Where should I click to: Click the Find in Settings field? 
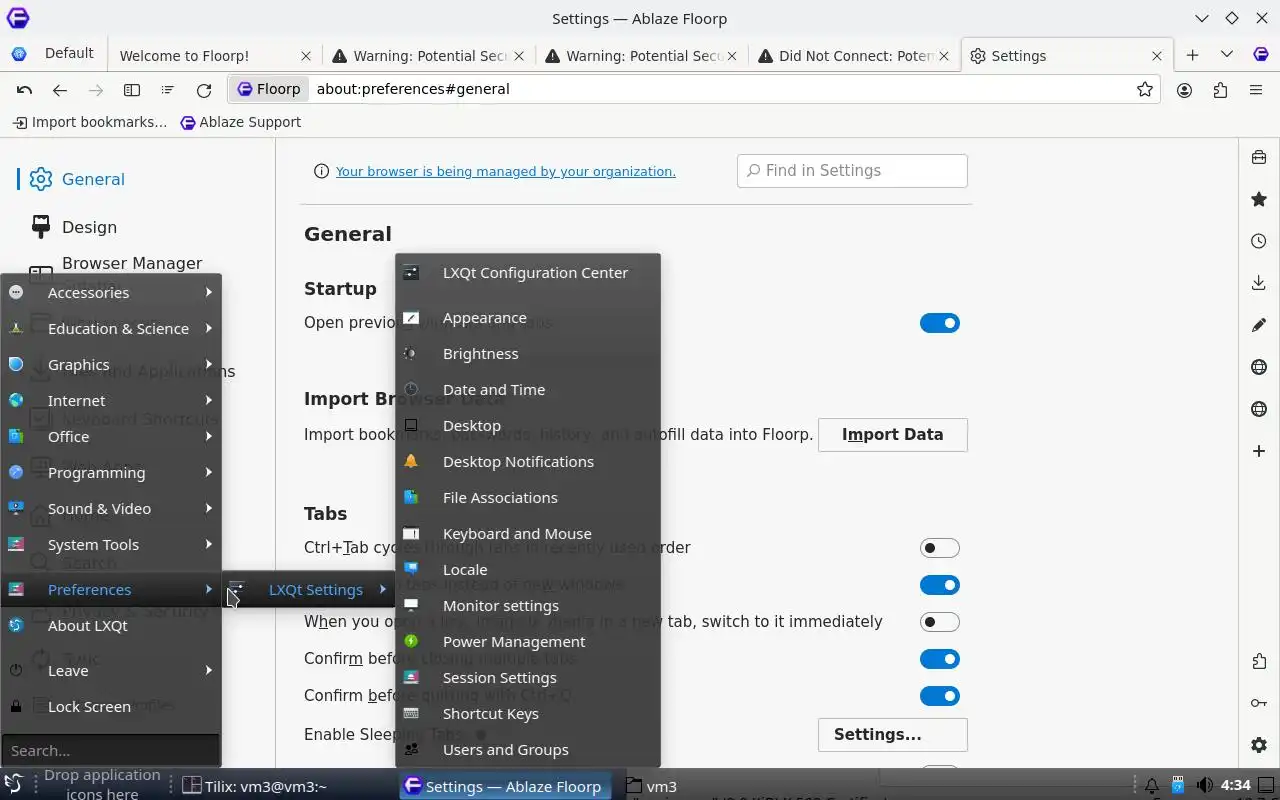tap(852, 171)
